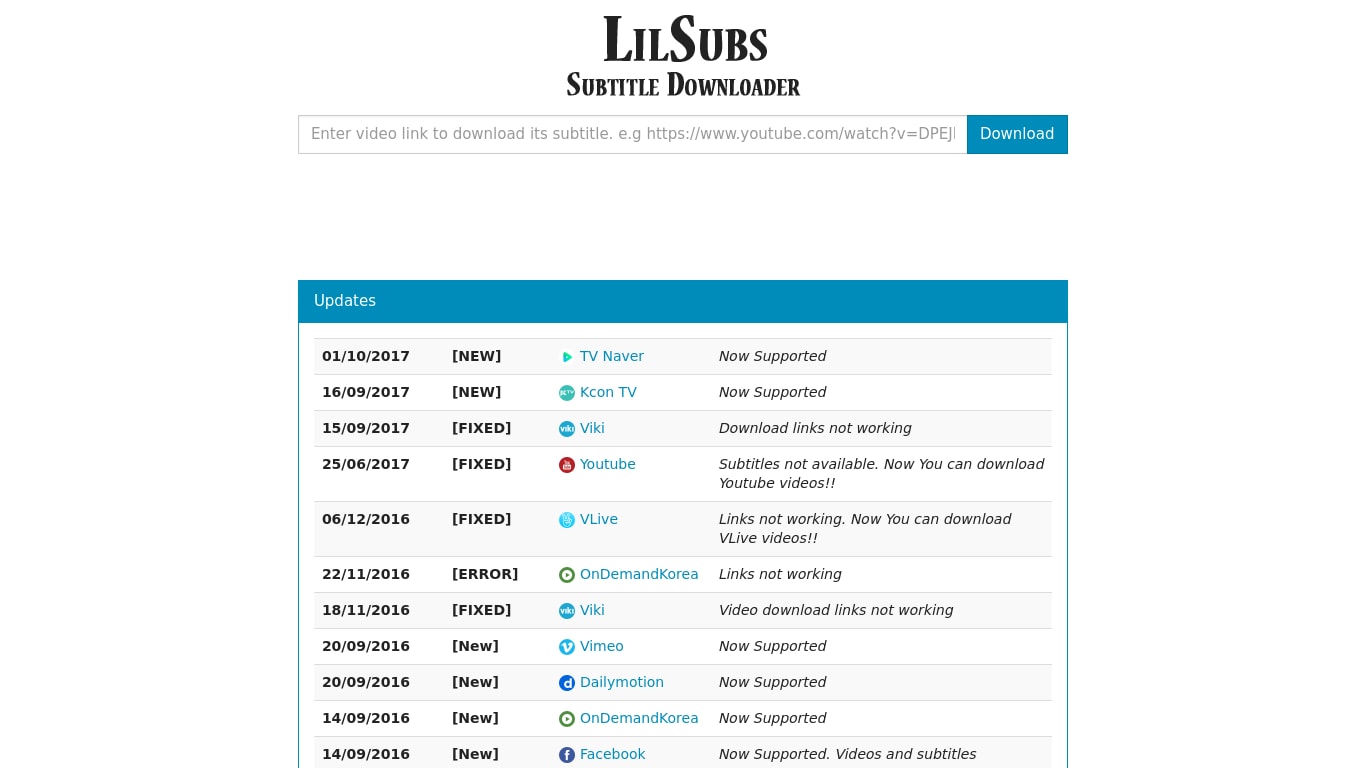Click the TV Naver play icon
This screenshot has height=768, width=1366.
click(x=567, y=356)
